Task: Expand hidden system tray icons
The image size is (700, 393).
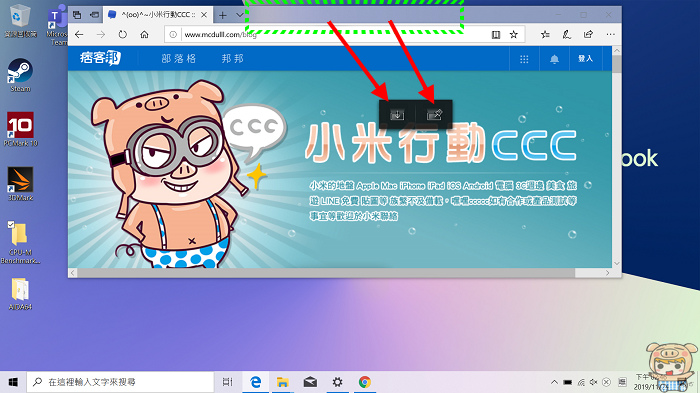Action: tap(554, 382)
